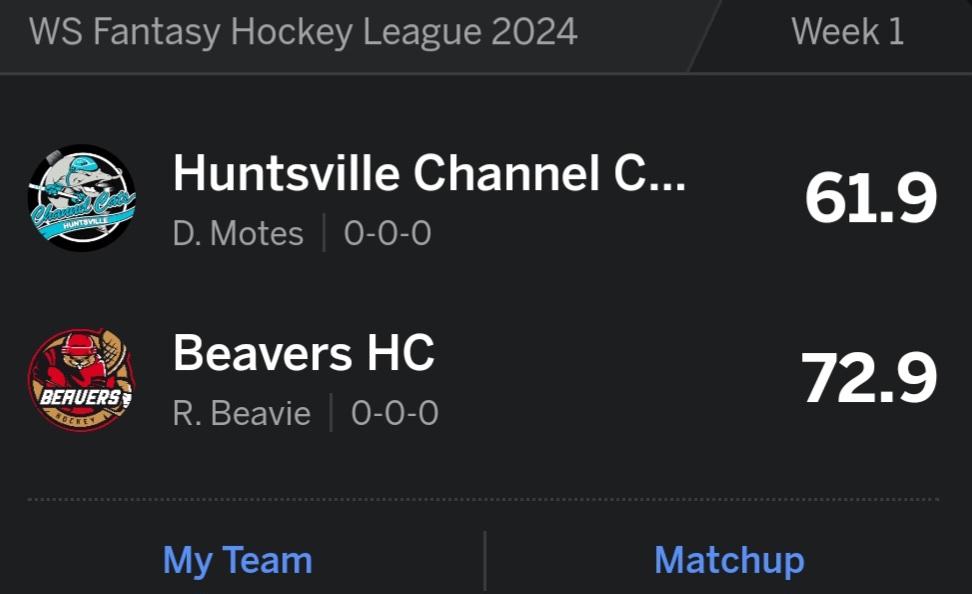Click manager name R. Beavie
Screen dimensions: 972x594
coord(241,413)
